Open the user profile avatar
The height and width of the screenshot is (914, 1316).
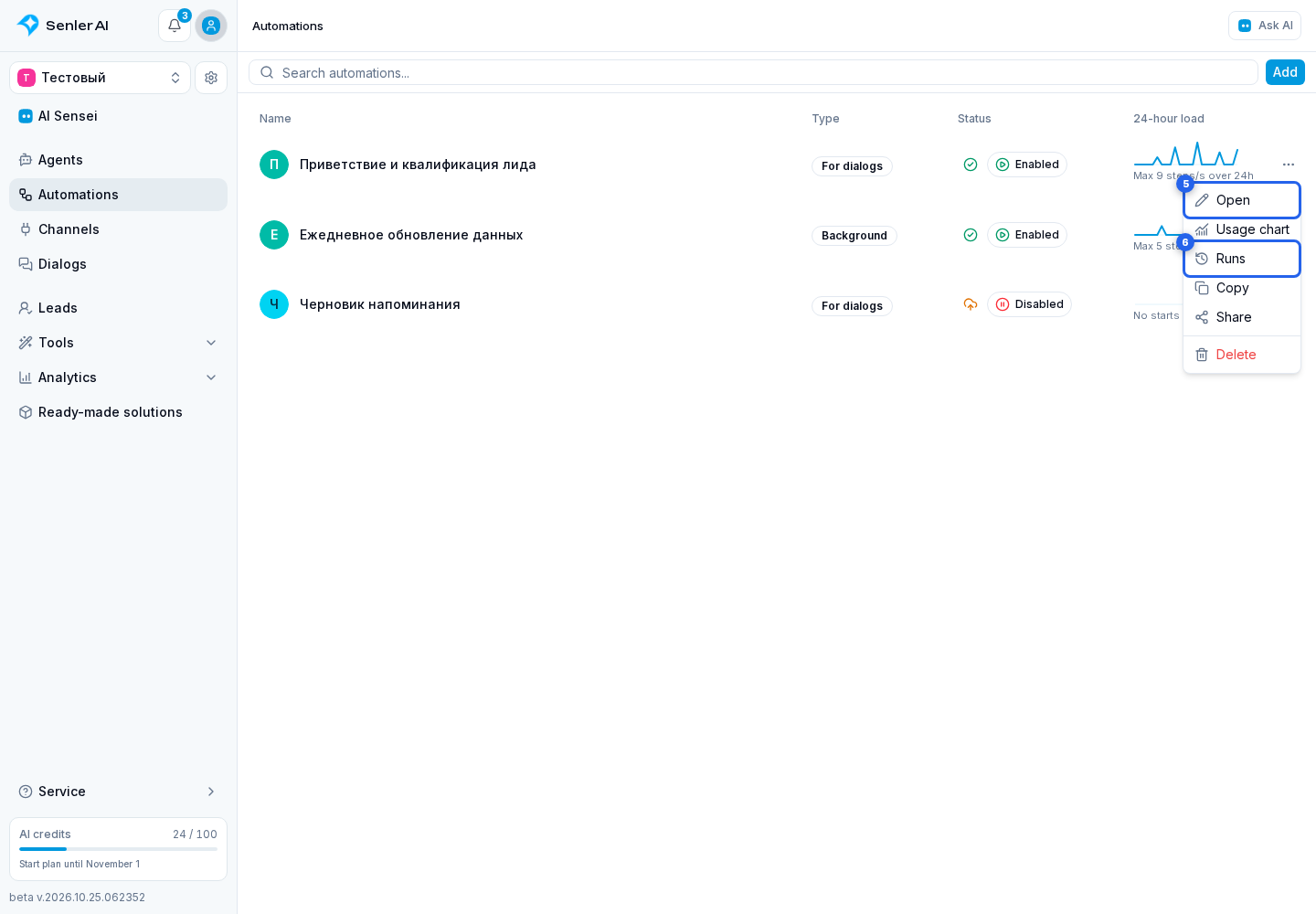click(211, 26)
